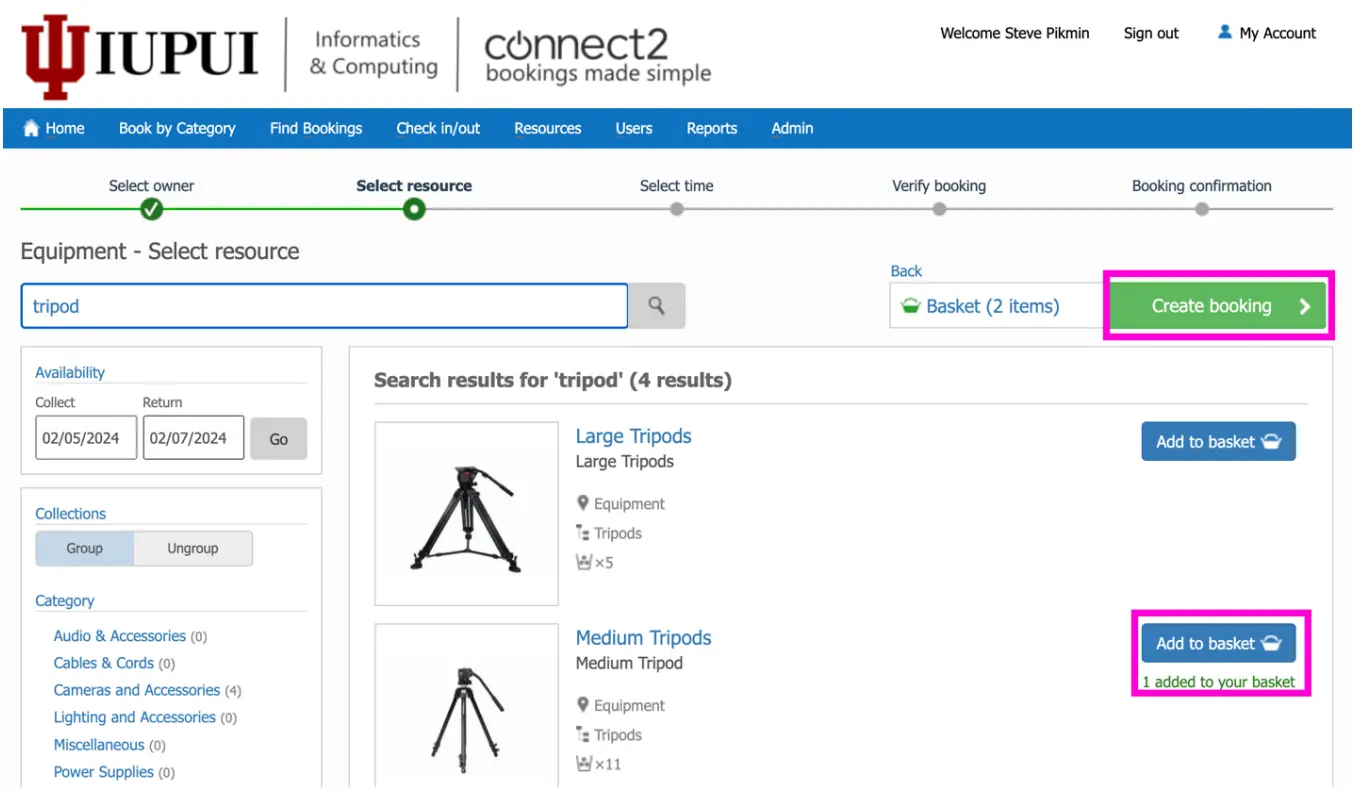Click the Welcome Steve Pikmin text
The width and height of the screenshot is (1354, 790).
point(1015,33)
